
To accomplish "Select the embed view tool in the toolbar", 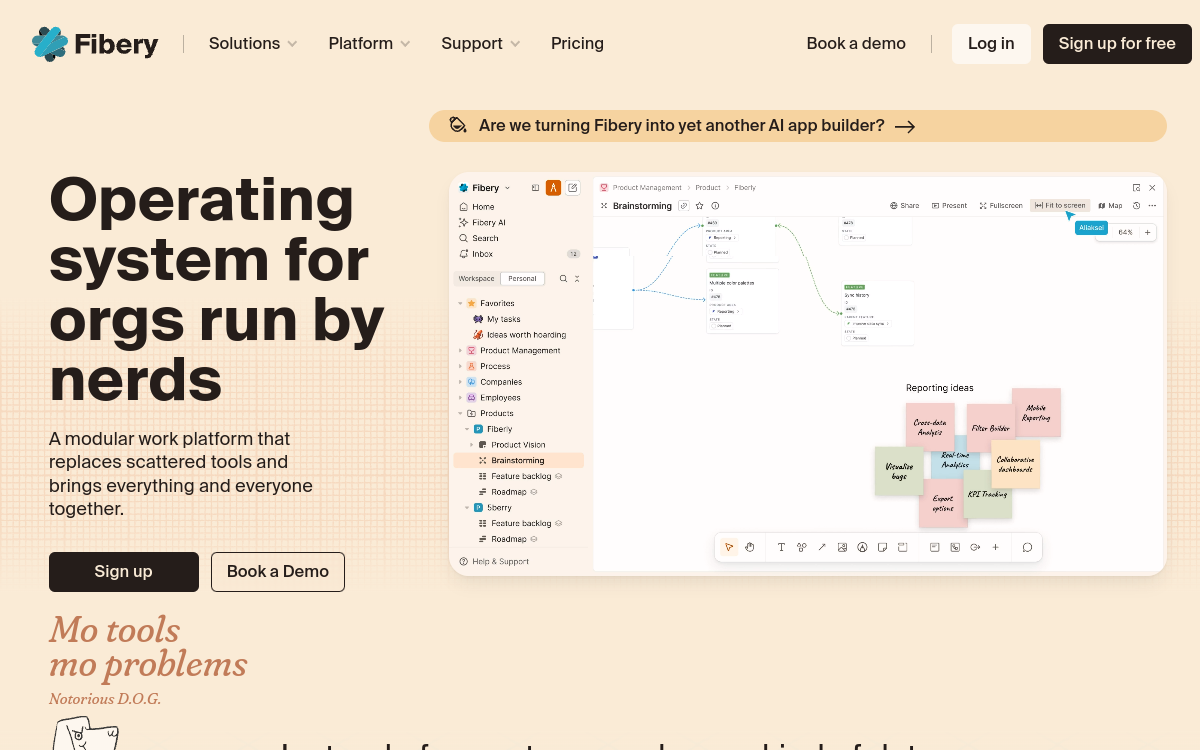I will pyautogui.click(x=955, y=547).
